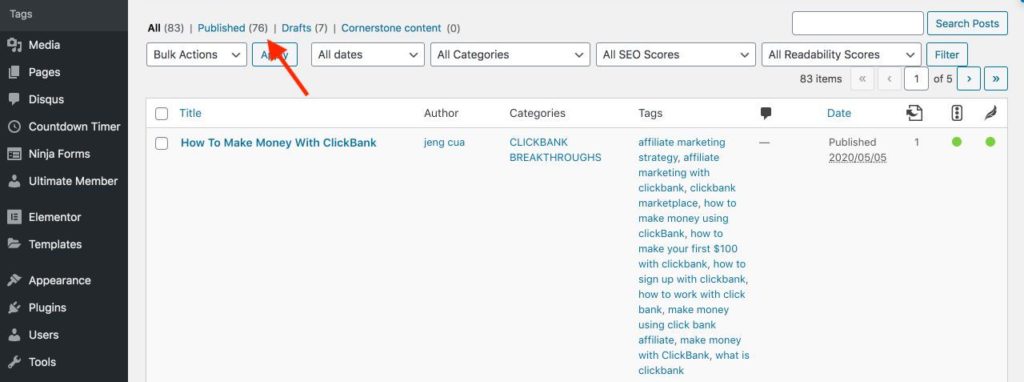Open Ninja Forms icon
1024x382 pixels.
click(14, 154)
